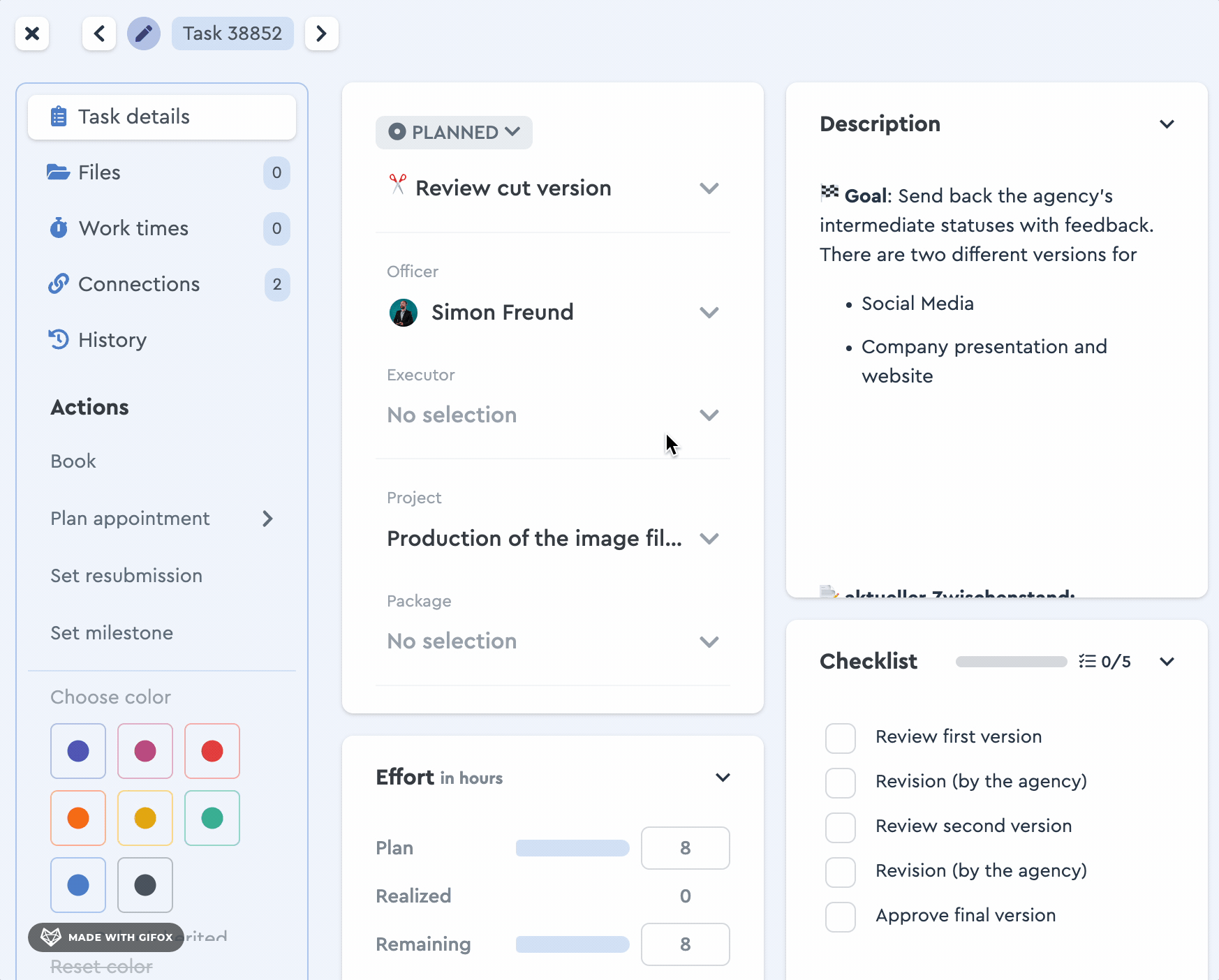Tick the 'Review second version' checkbox
This screenshot has height=980, width=1219.
[x=840, y=827]
